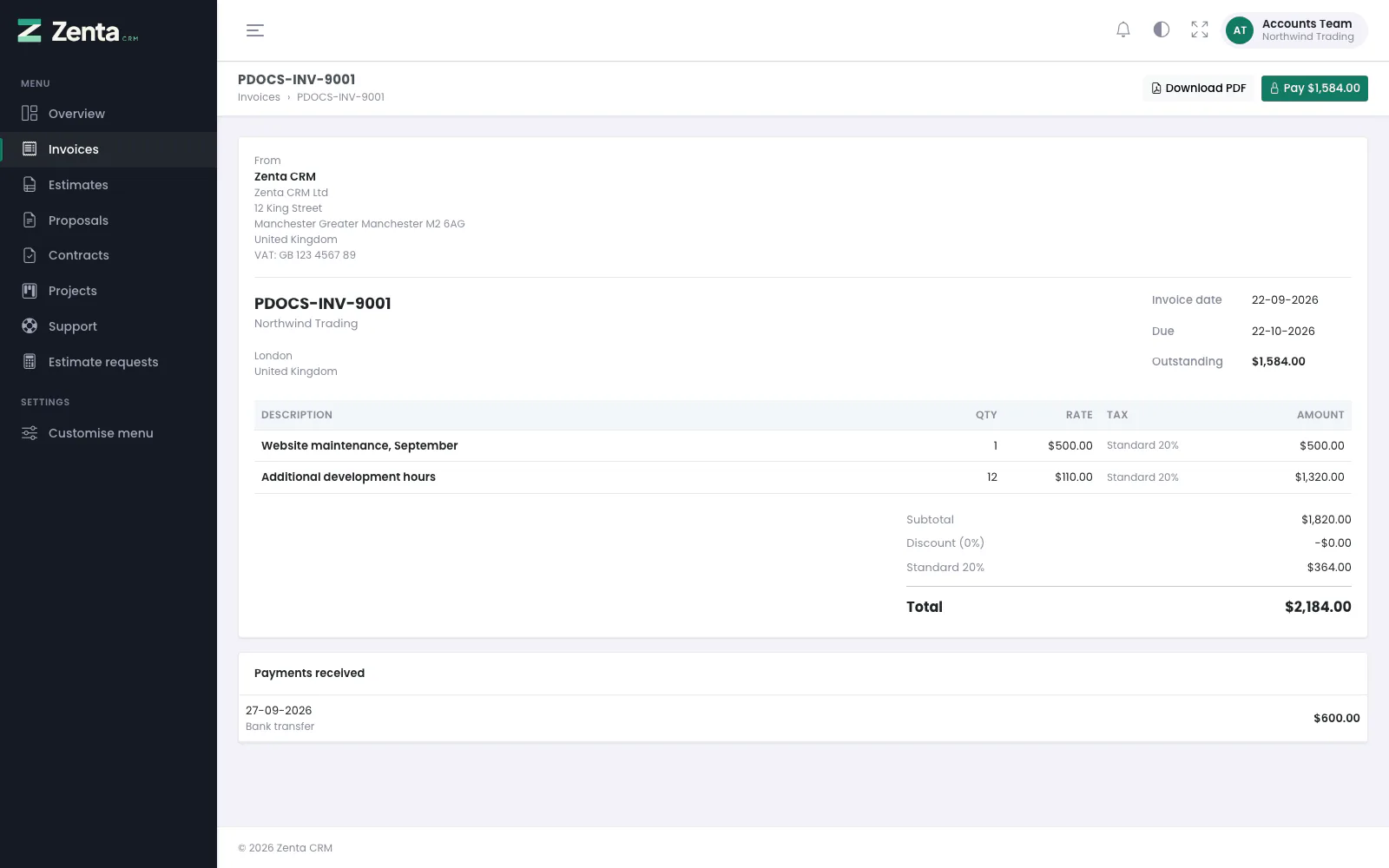Open Customise menu settings

click(x=109, y=433)
